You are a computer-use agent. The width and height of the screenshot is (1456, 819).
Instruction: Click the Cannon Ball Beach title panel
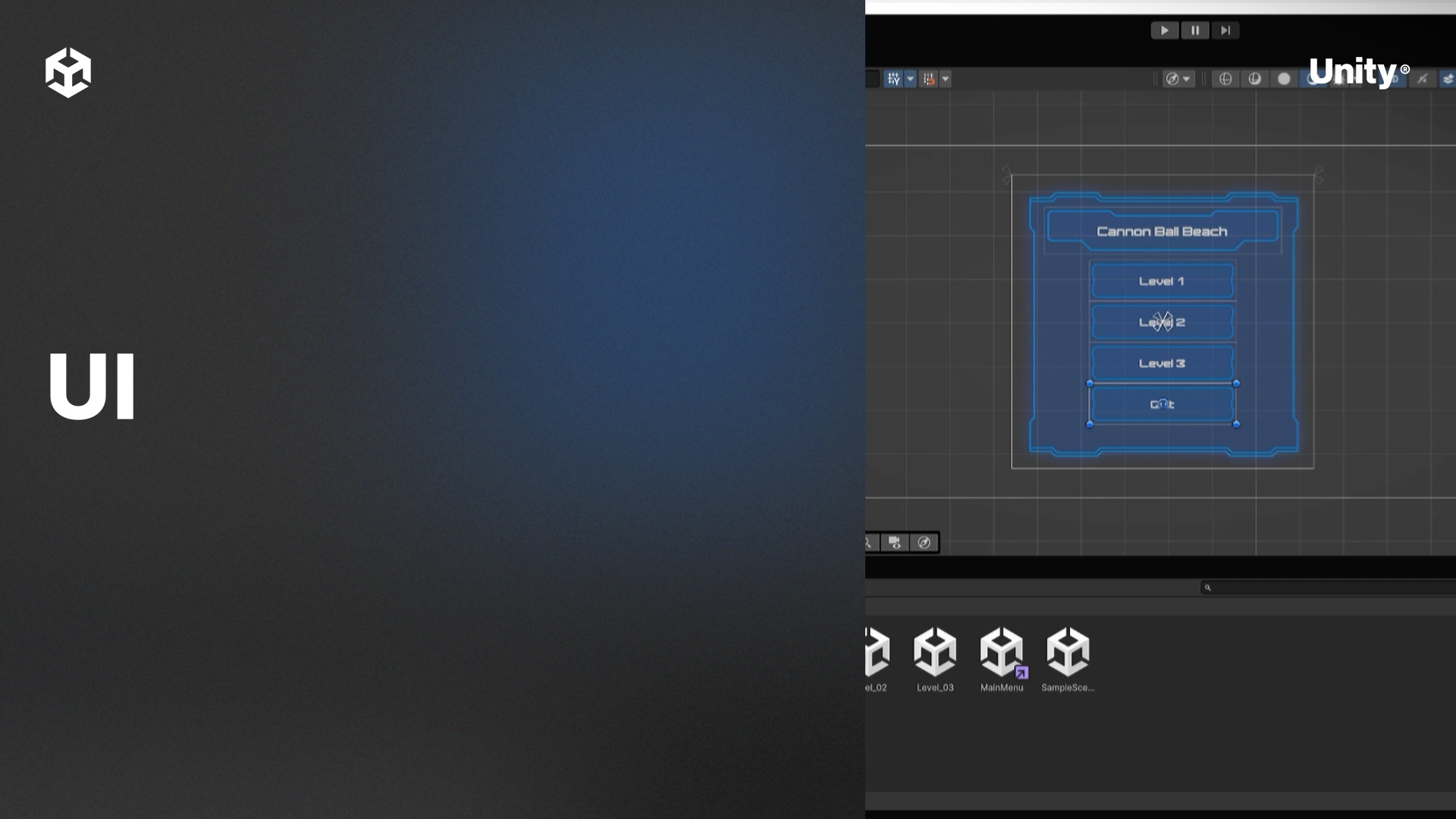1163,231
